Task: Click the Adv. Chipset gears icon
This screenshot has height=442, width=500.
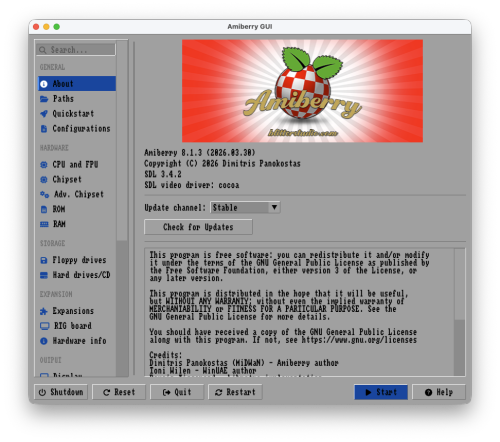Action: (44, 194)
